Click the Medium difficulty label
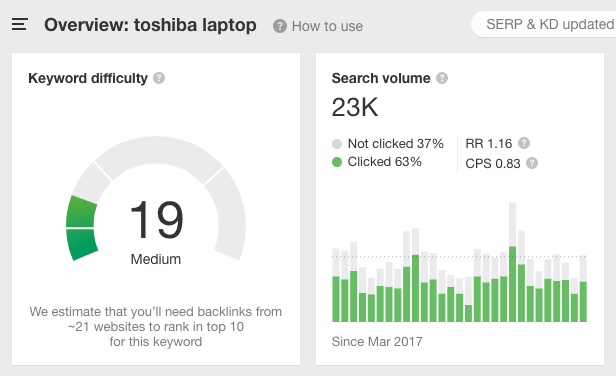Image resolution: width=616 pixels, height=376 pixels. pyautogui.click(x=156, y=259)
